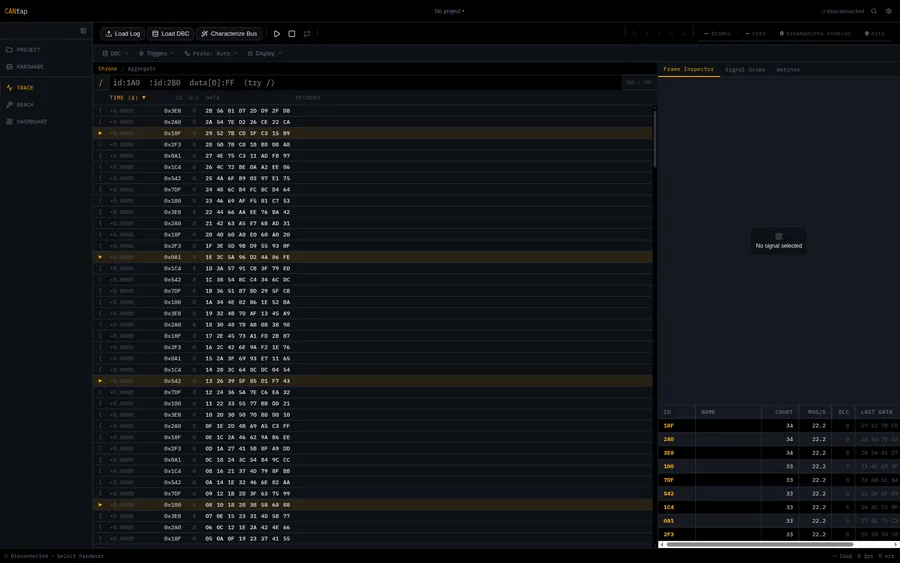The image size is (900, 563).
Task: Click the marker arrow on highlighted 0x100 row
Action: click(100, 505)
